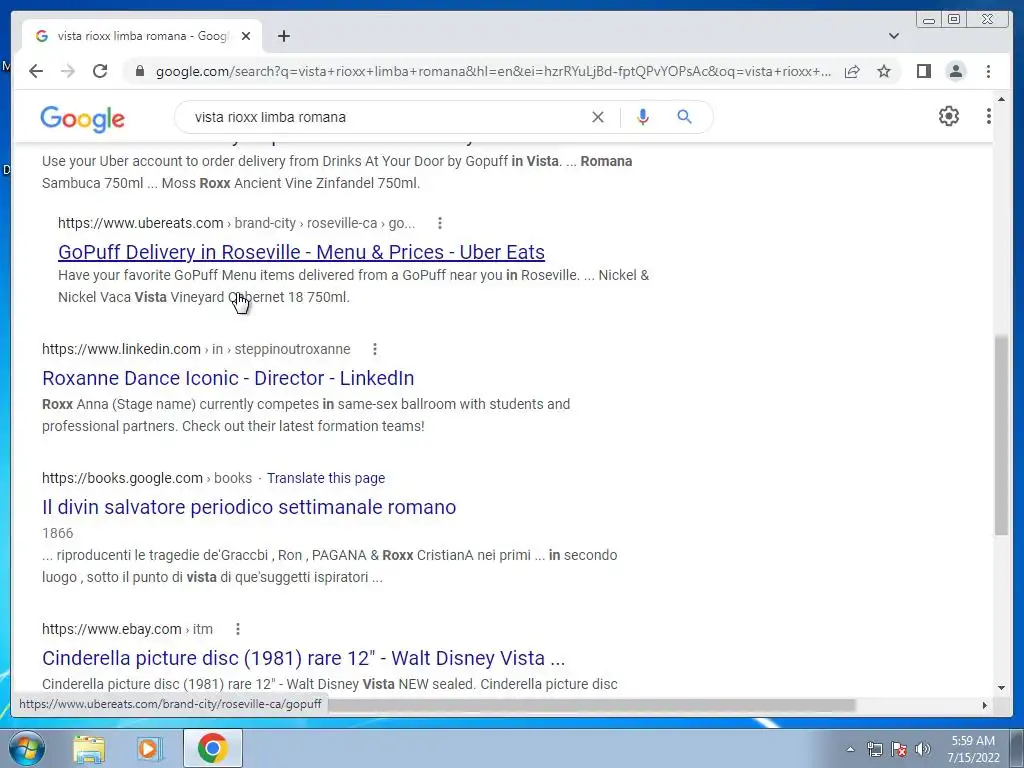
Task: Click the Roxx Anna stage name snippet
Action: pos(306,415)
